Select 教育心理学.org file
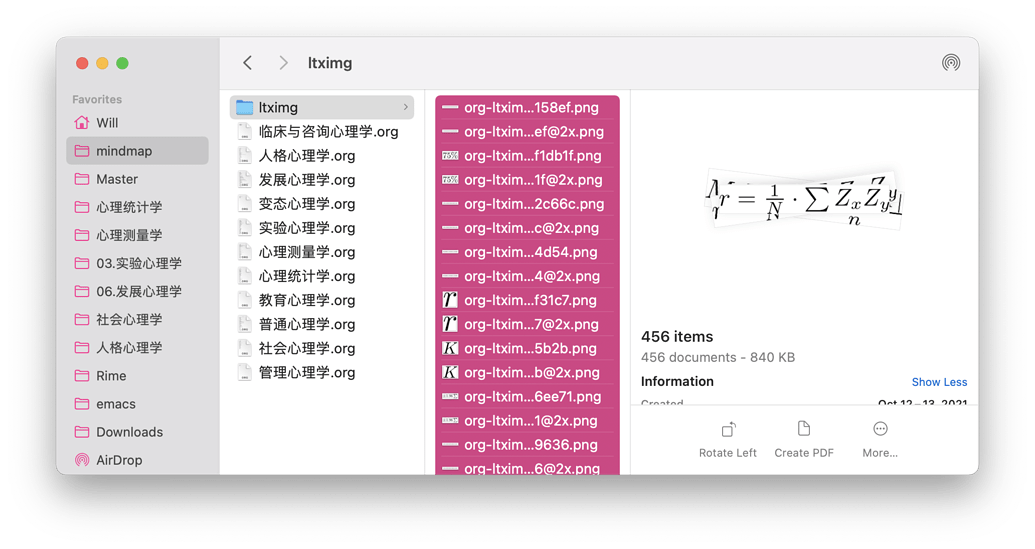This screenshot has height=549, width=1035. click(321, 300)
